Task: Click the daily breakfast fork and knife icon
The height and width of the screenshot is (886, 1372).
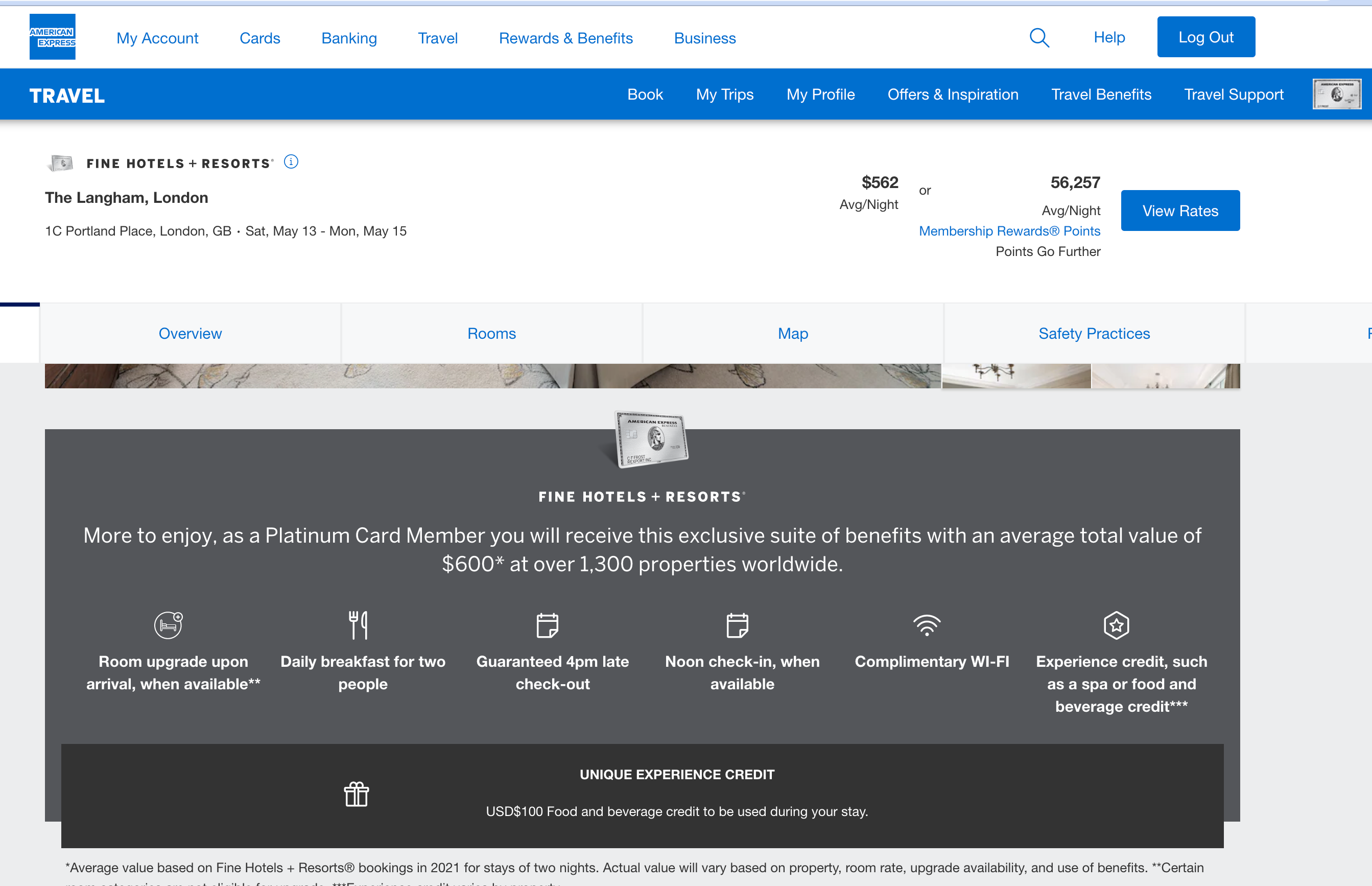Action: [x=358, y=625]
